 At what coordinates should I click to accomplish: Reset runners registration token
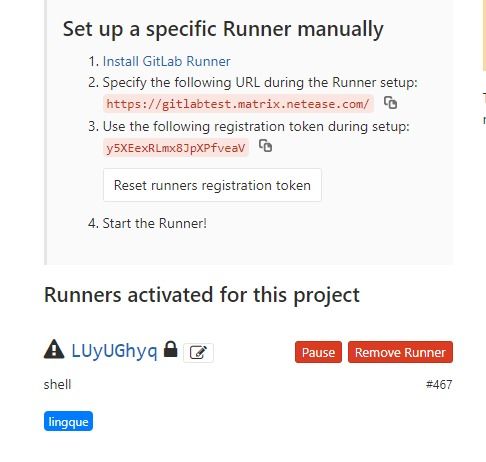tap(212, 185)
